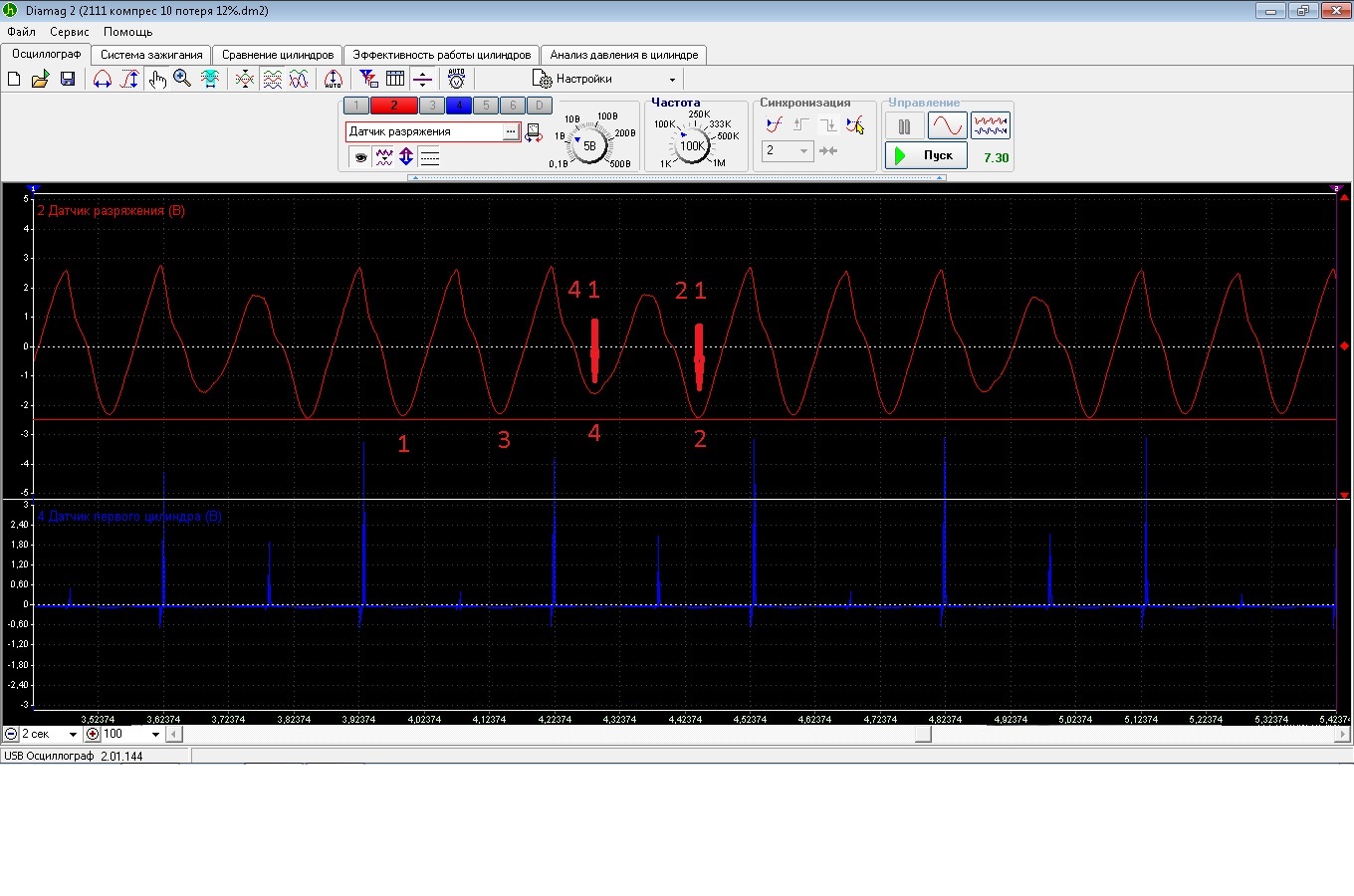Open the Помощь menu
1354x896 pixels.
click(x=128, y=32)
